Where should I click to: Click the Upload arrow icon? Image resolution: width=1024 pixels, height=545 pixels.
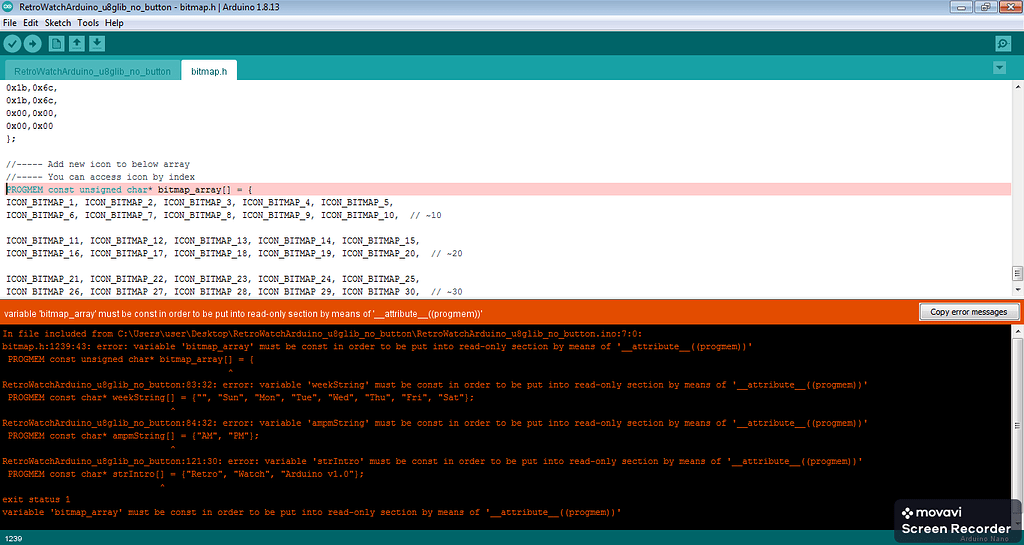click(32, 44)
